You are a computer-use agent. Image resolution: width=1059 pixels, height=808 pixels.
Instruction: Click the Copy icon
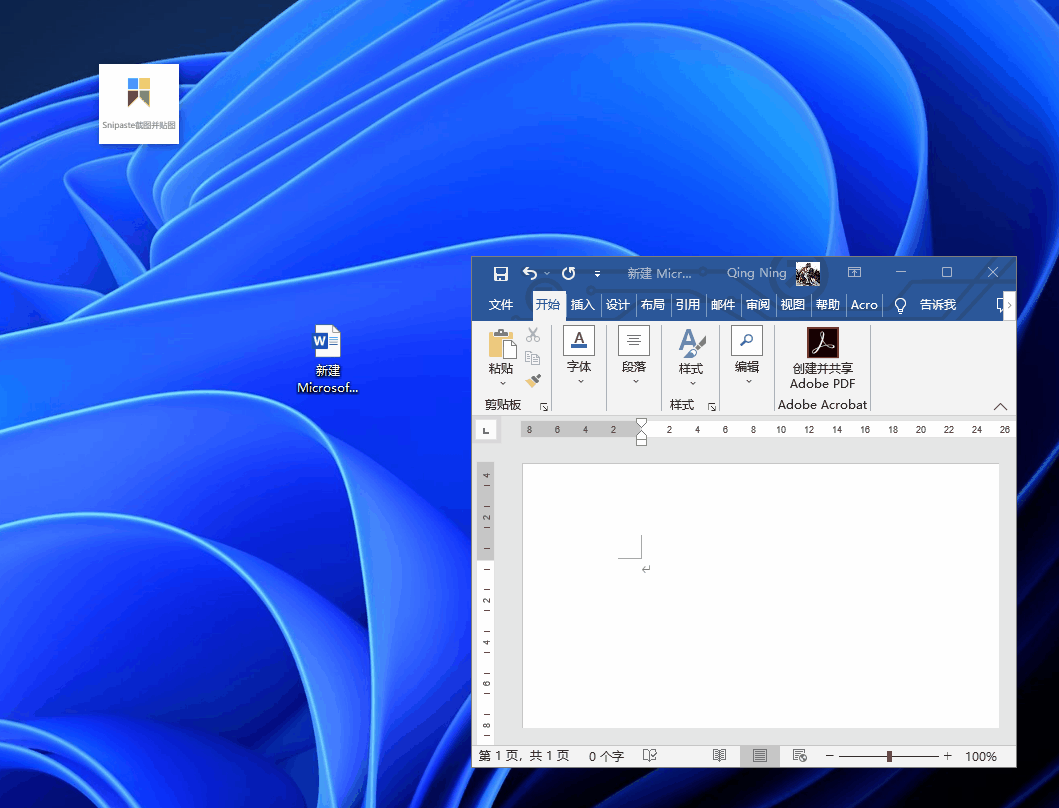[533, 357]
